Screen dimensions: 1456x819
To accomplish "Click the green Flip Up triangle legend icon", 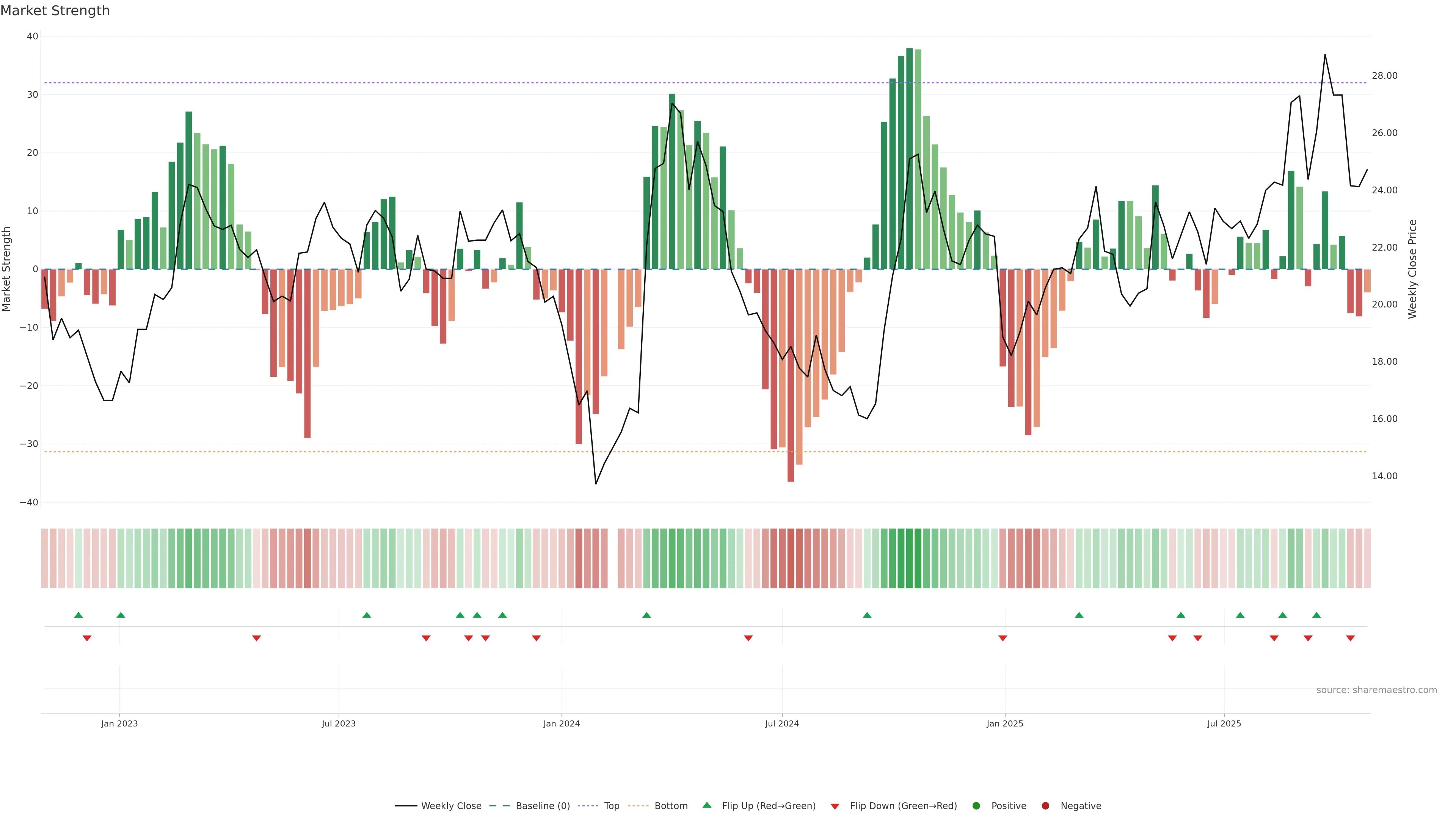I will click(706, 805).
